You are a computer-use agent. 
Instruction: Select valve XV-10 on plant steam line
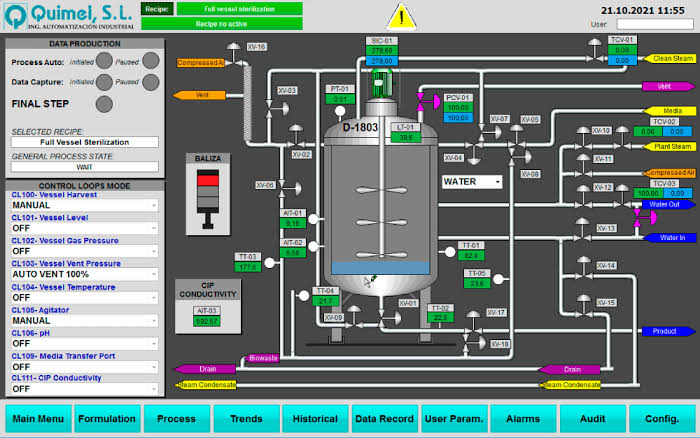click(583, 139)
